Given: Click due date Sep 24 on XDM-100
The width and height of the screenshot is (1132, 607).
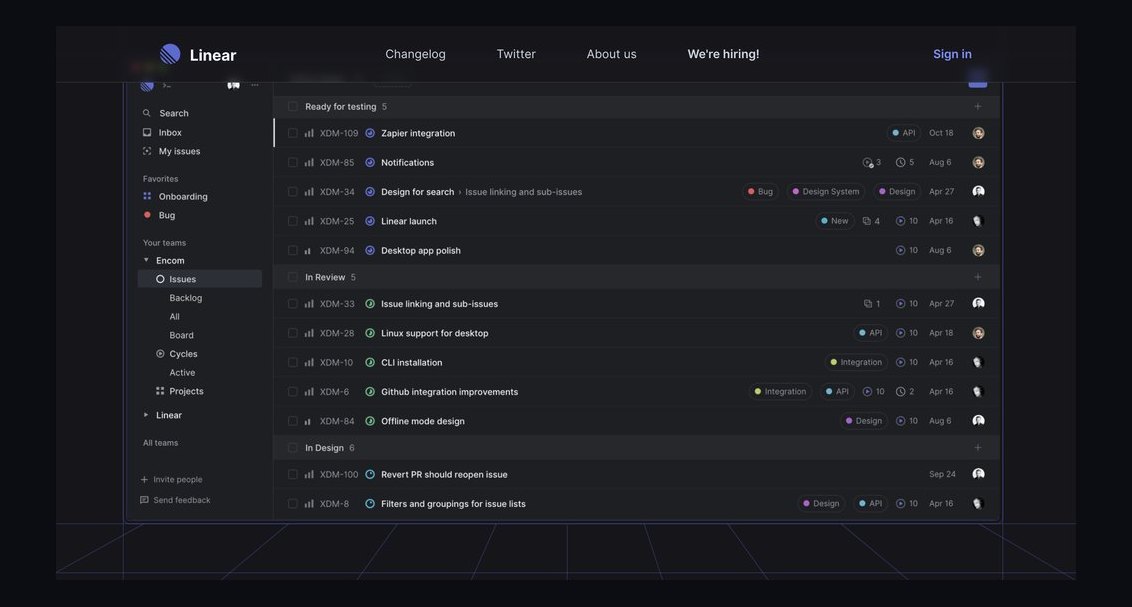Looking at the screenshot, I should (x=942, y=474).
